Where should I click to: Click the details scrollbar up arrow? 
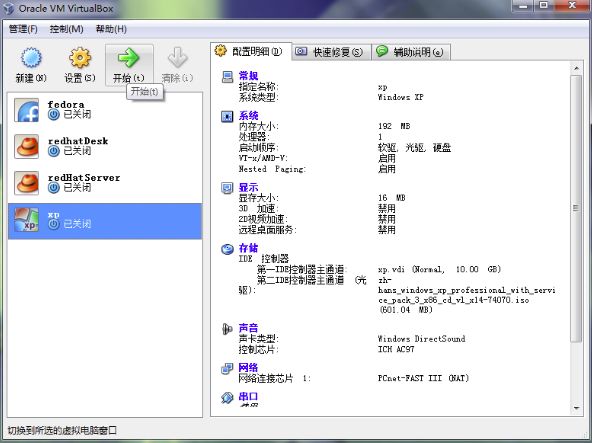tap(576, 68)
